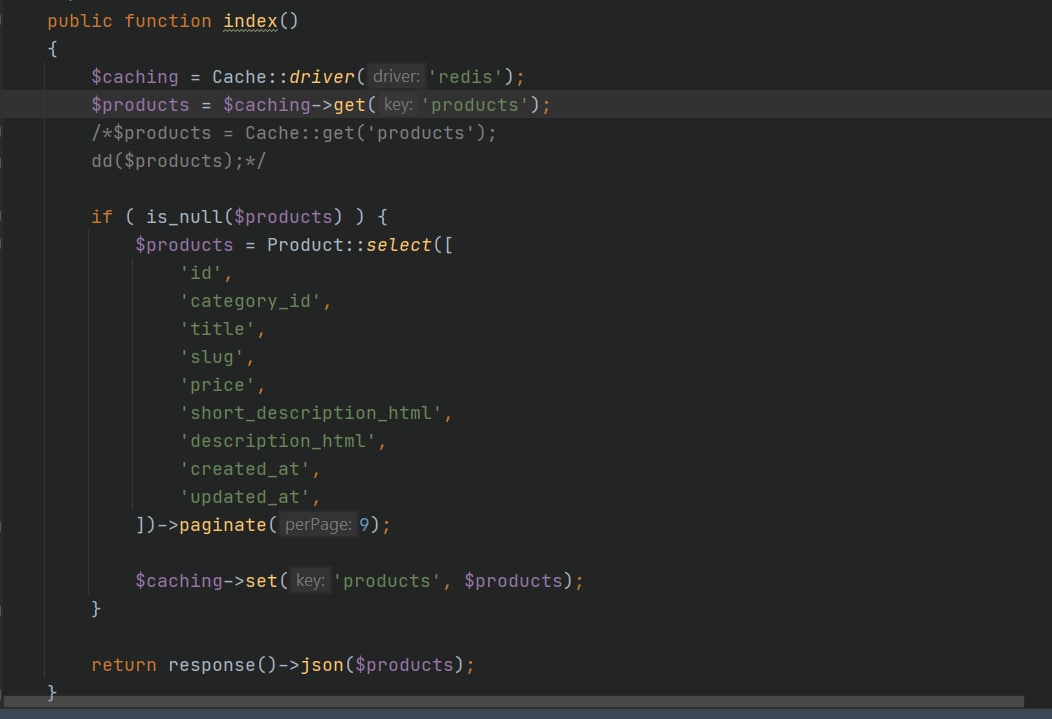Click the 'description_html' column string

point(278,442)
